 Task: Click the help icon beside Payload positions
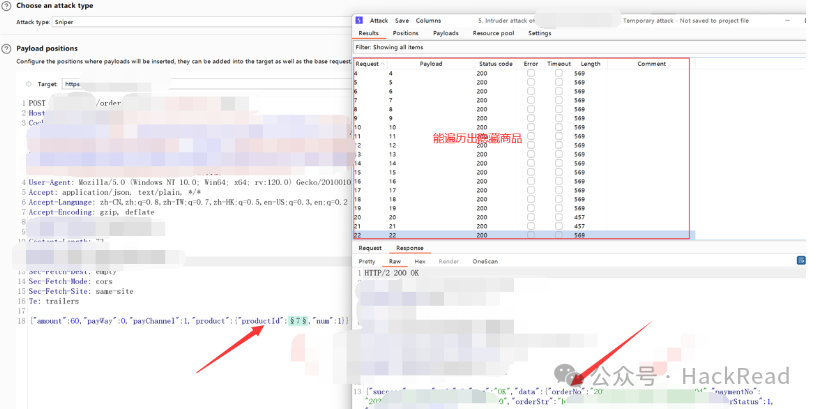point(7,48)
